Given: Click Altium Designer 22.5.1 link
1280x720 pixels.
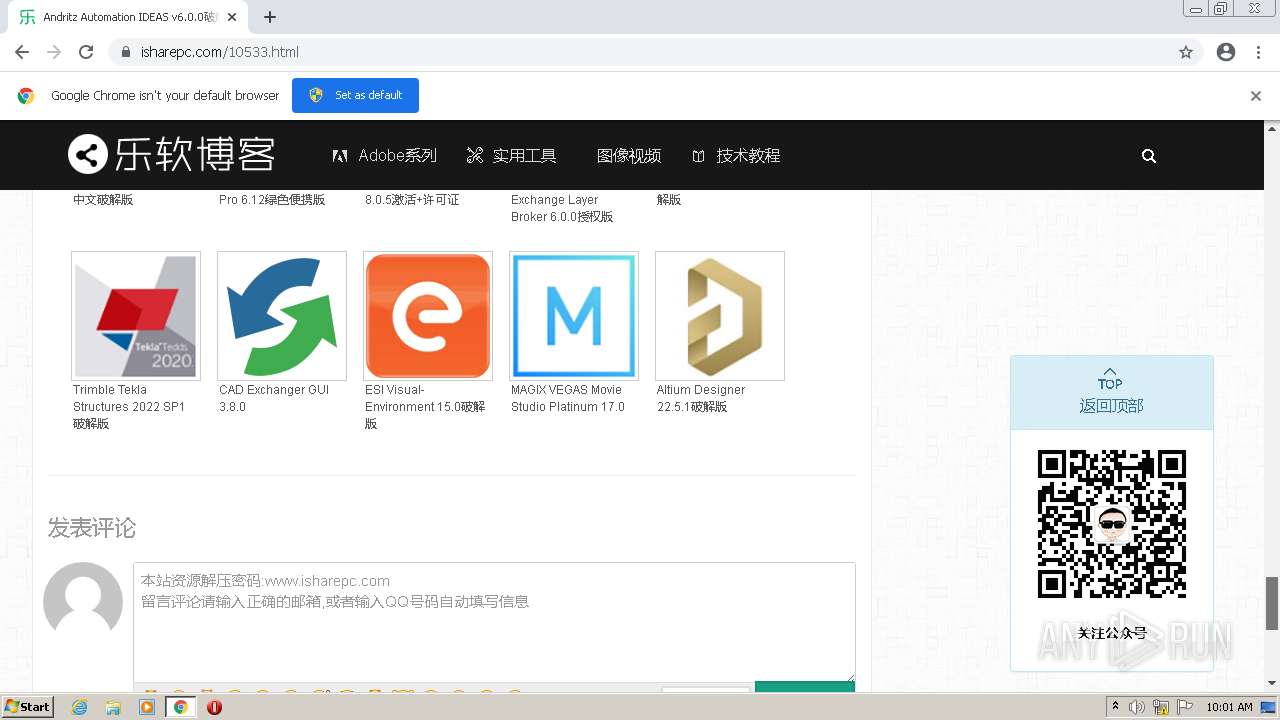Looking at the screenshot, I should point(701,398).
